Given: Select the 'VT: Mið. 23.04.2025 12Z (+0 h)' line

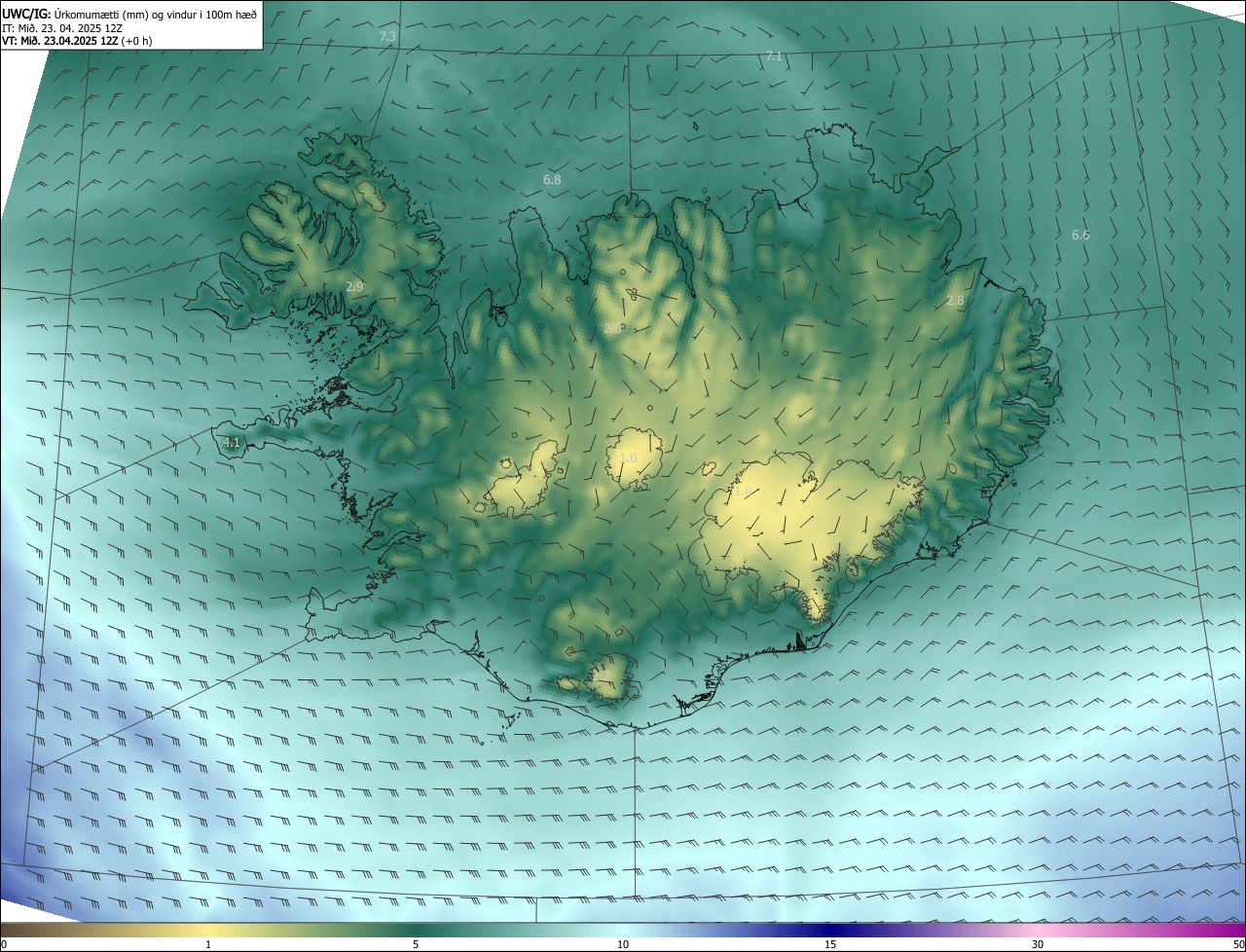Looking at the screenshot, I should tap(77, 41).
